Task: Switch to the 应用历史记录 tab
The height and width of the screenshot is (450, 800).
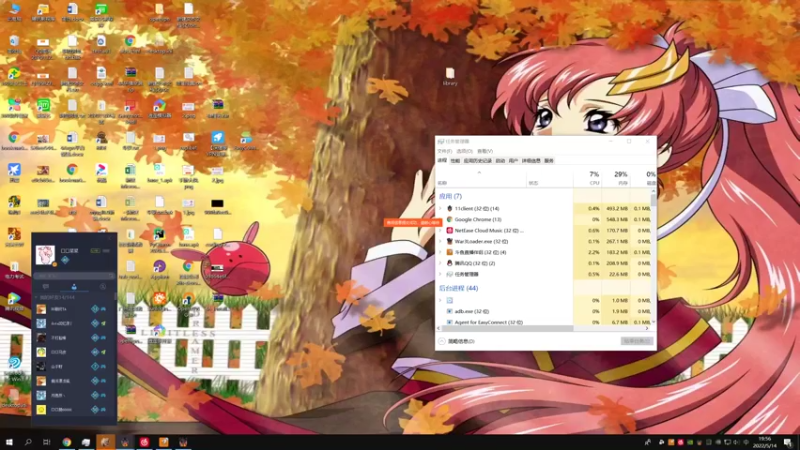Action: (x=478, y=161)
